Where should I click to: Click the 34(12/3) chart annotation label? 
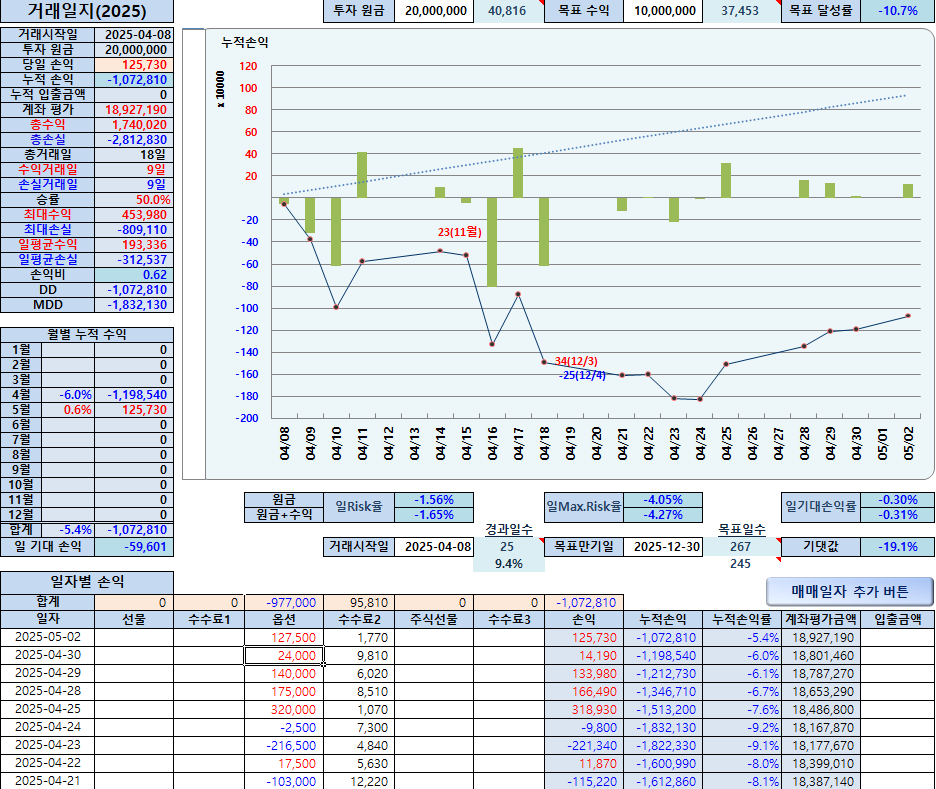[x=575, y=361]
